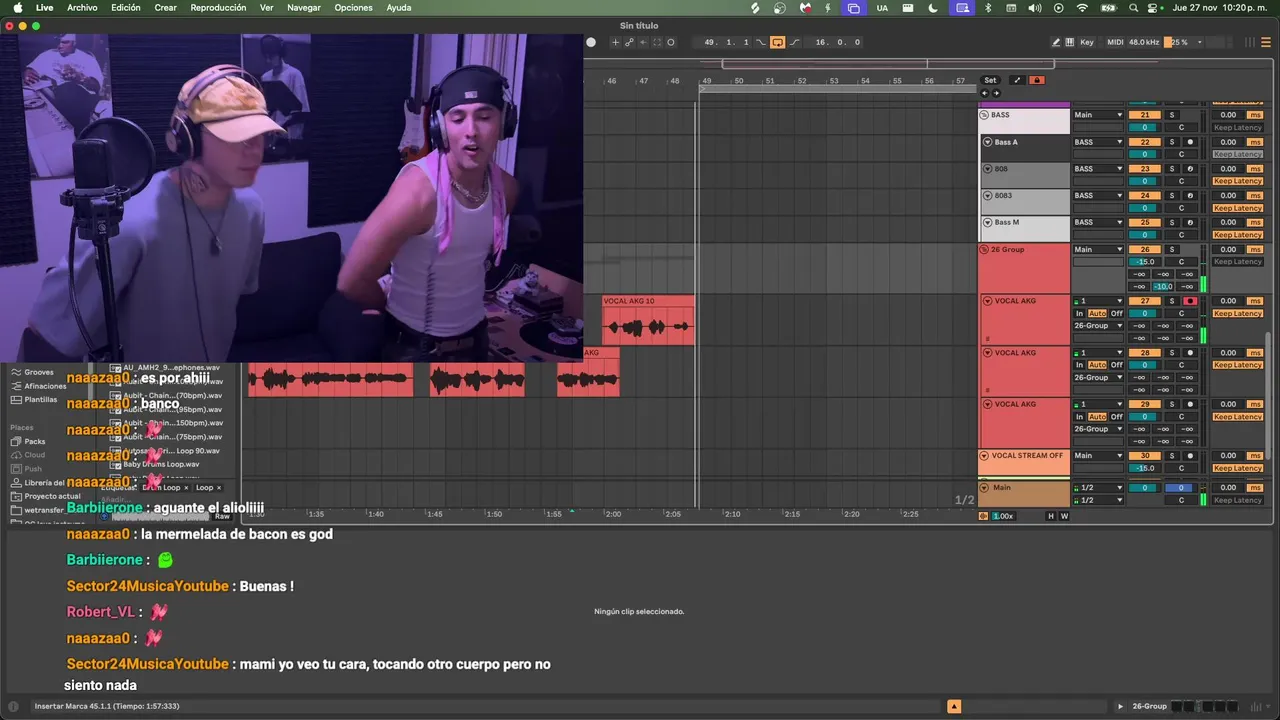Click the punch-in switch icon
Viewport: 1280px width, 720px height.
[x=761, y=42]
